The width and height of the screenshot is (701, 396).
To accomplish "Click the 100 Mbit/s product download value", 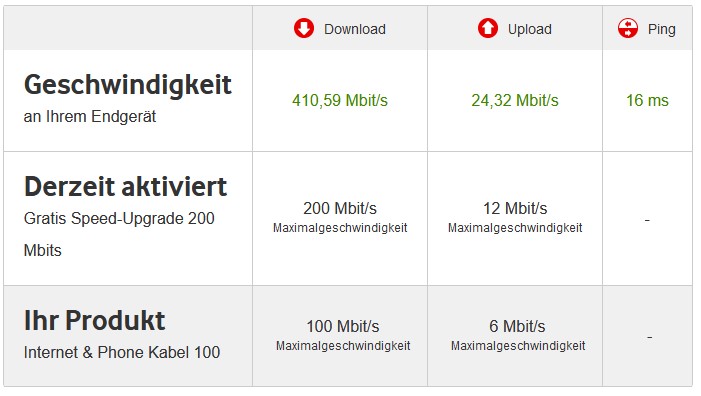I will tap(343, 326).
